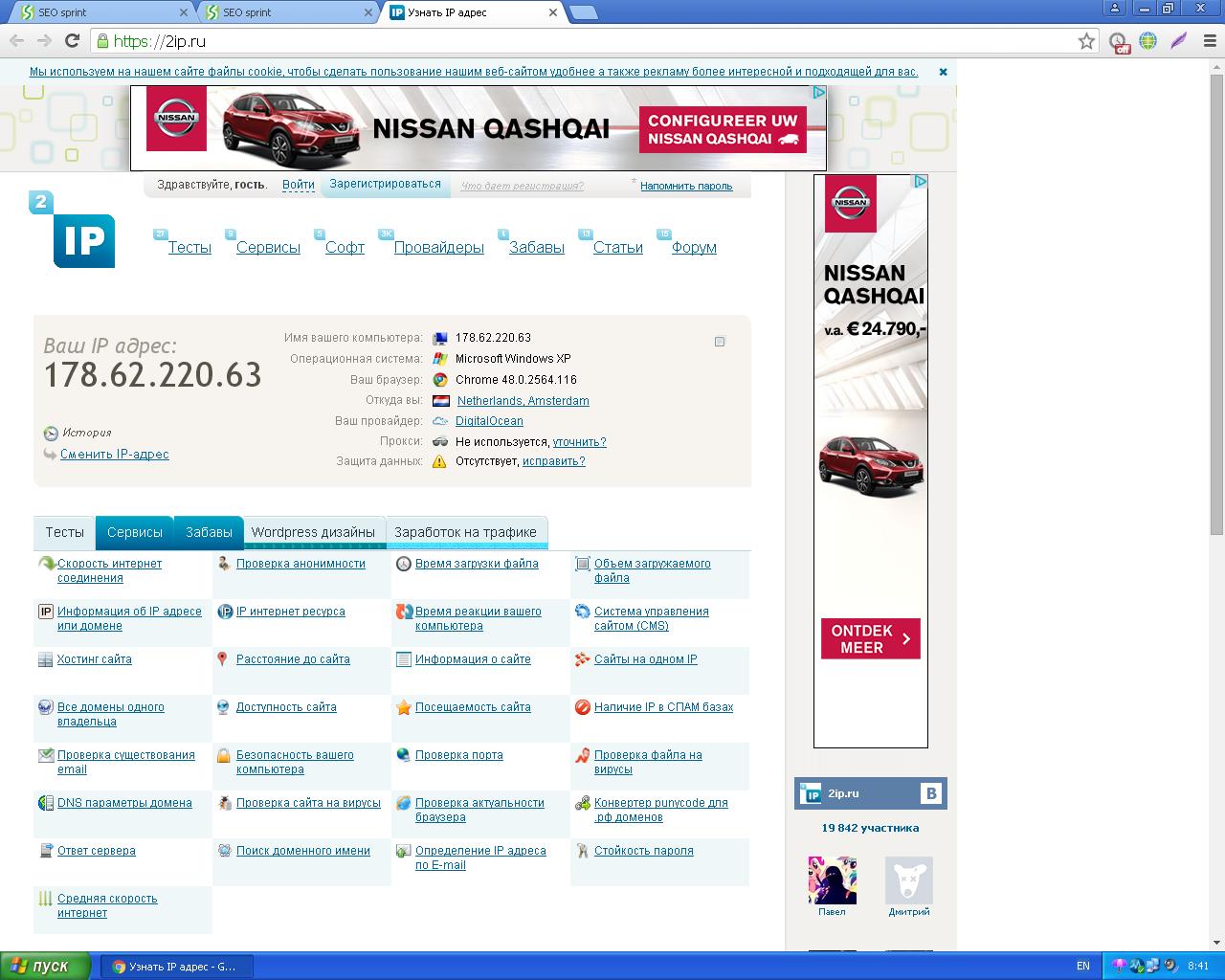Click the 2IP site logo
The width and height of the screenshot is (1225, 980).
point(72,230)
